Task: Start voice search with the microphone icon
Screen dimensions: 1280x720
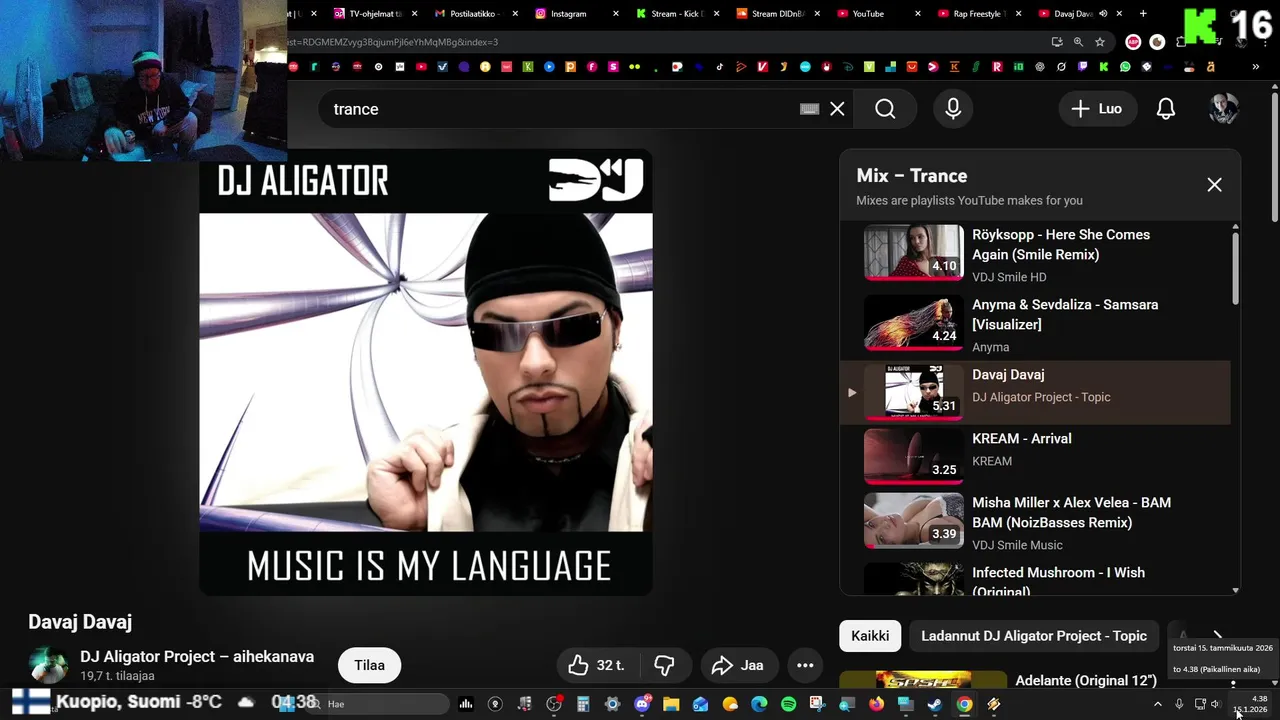Action: [953, 109]
